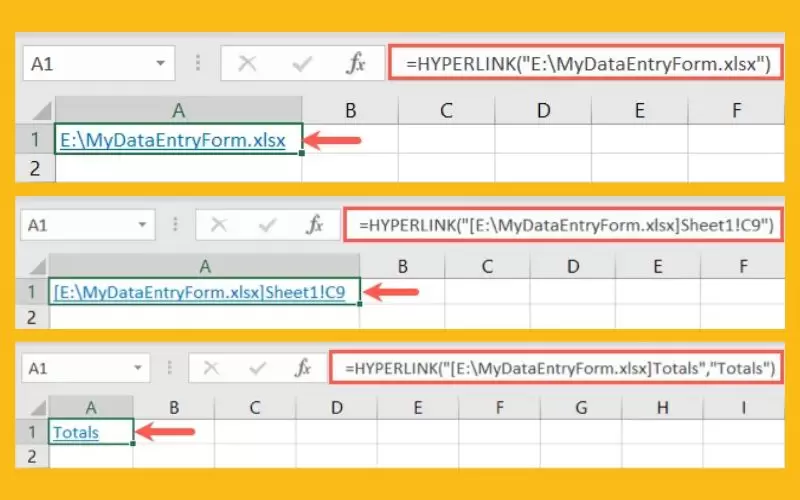
Task: Click the Cancel (X) icon in bottom formula bar
Action: [211, 368]
